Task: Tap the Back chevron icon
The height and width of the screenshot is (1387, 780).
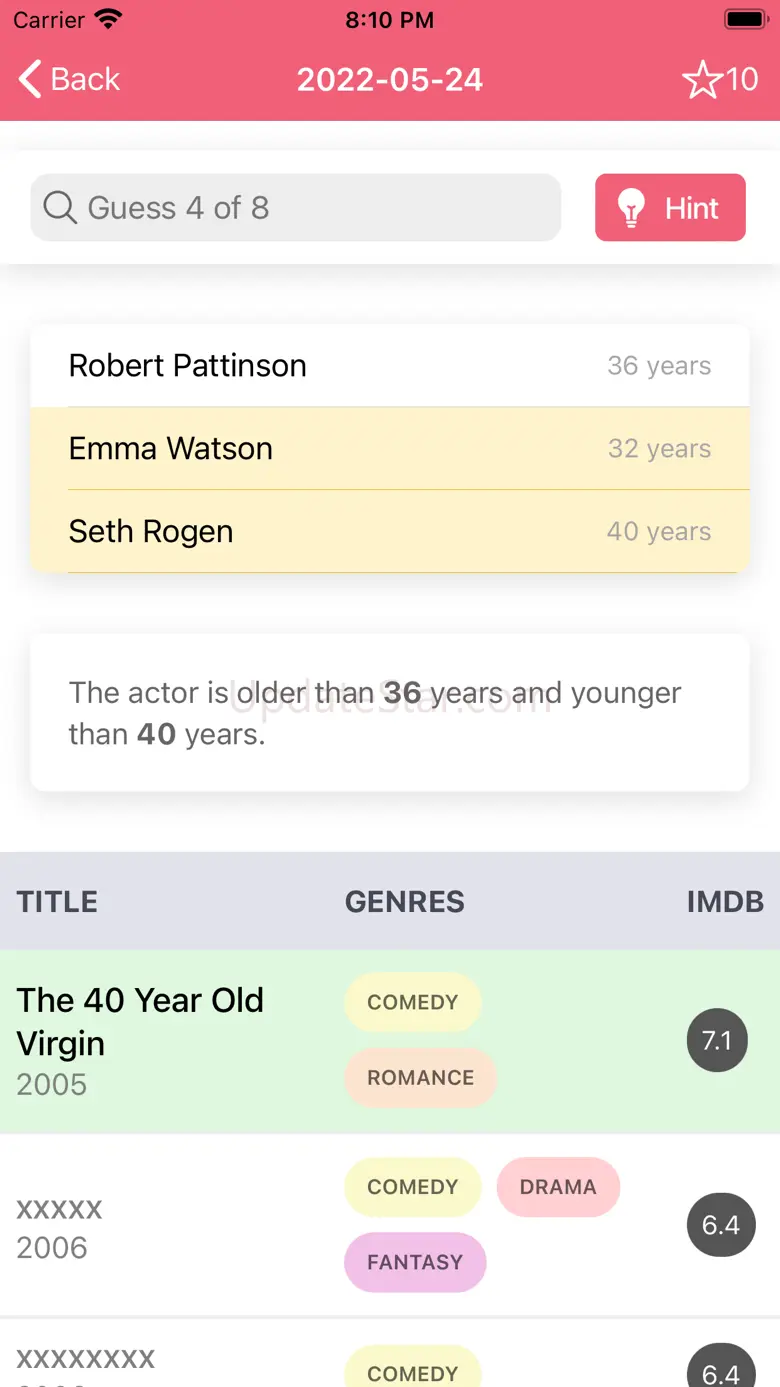Action: pyautogui.click(x=31, y=79)
